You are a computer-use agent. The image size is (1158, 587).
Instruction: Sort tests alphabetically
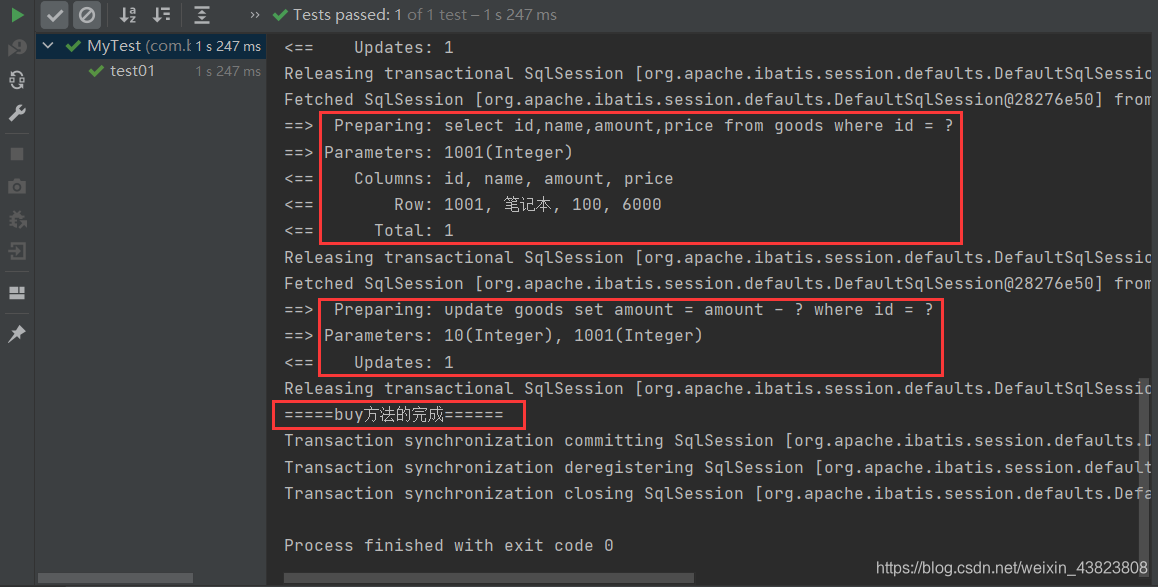click(x=128, y=15)
